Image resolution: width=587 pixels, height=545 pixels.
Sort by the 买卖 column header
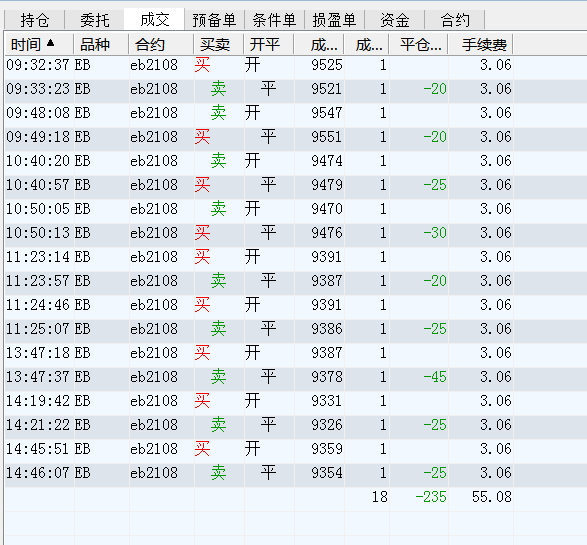(x=219, y=45)
